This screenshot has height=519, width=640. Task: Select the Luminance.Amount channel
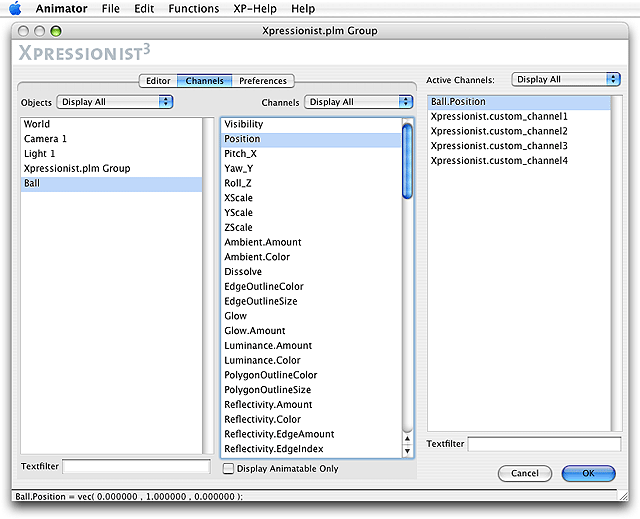[311, 346]
